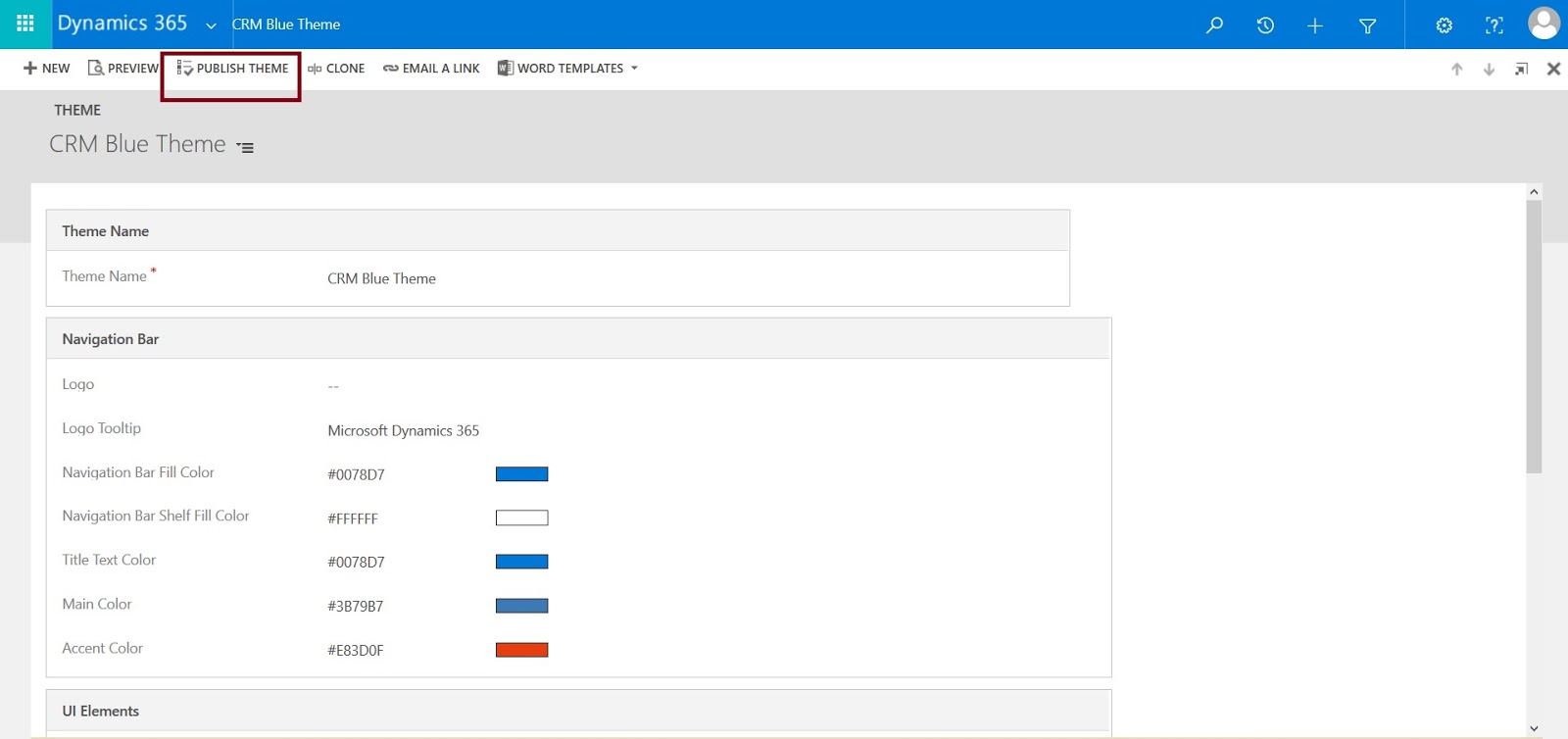
Task: Pop out the form to new window
Action: (x=1521, y=69)
